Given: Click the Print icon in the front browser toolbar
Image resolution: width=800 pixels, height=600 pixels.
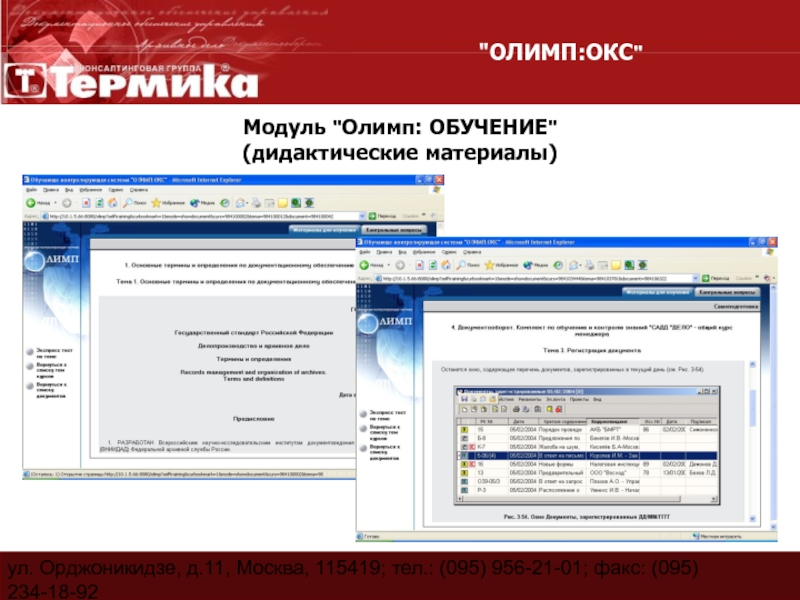Looking at the screenshot, I should (x=590, y=265).
